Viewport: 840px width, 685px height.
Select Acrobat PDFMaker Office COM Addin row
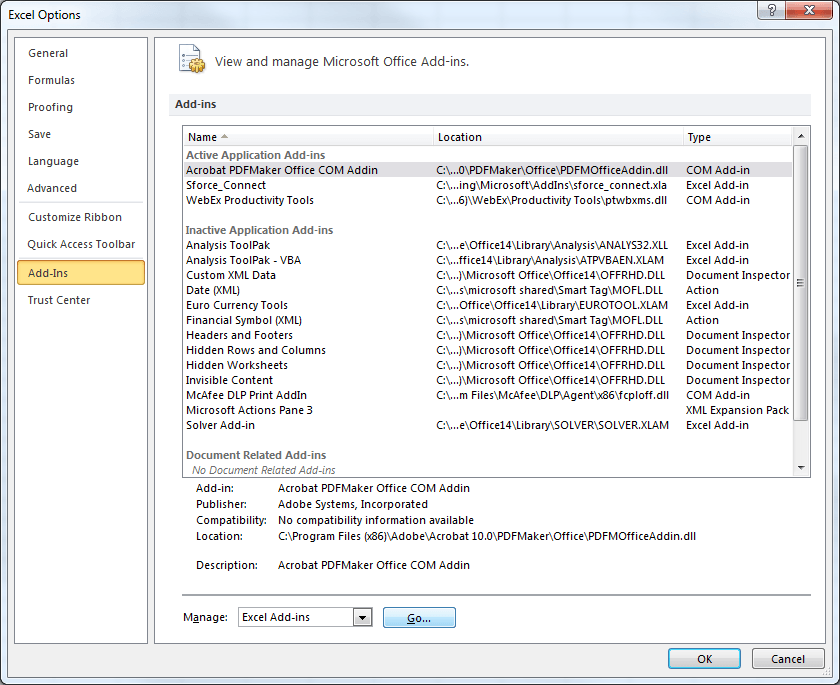pyautogui.click(x=488, y=170)
